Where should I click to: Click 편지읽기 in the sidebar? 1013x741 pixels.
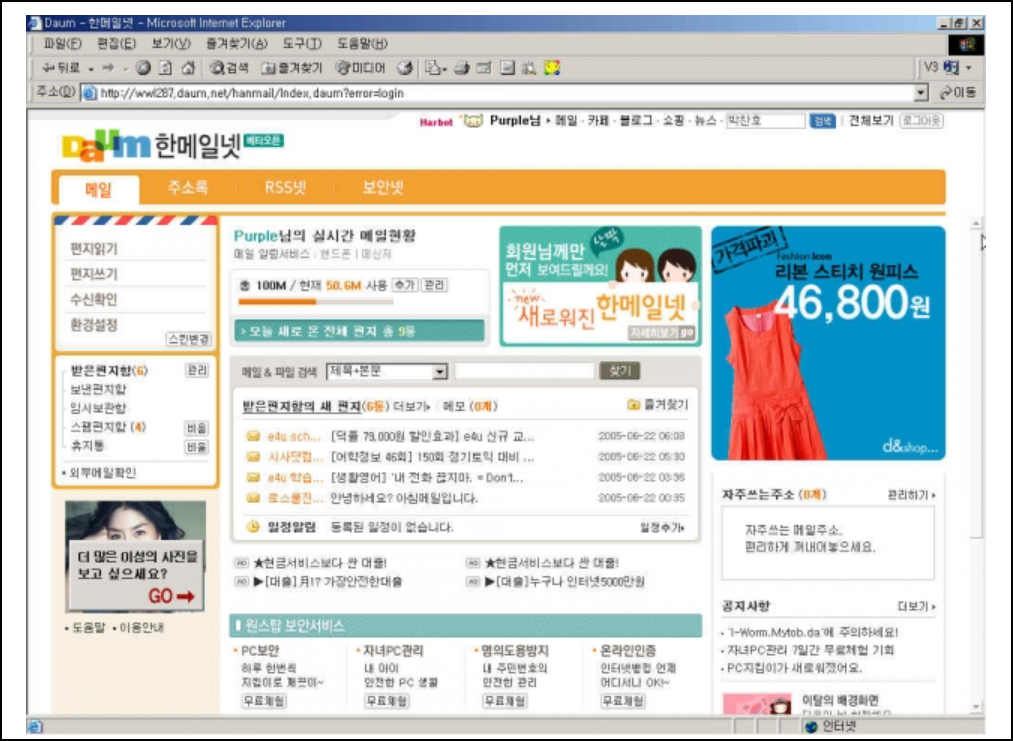coord(94,249)
